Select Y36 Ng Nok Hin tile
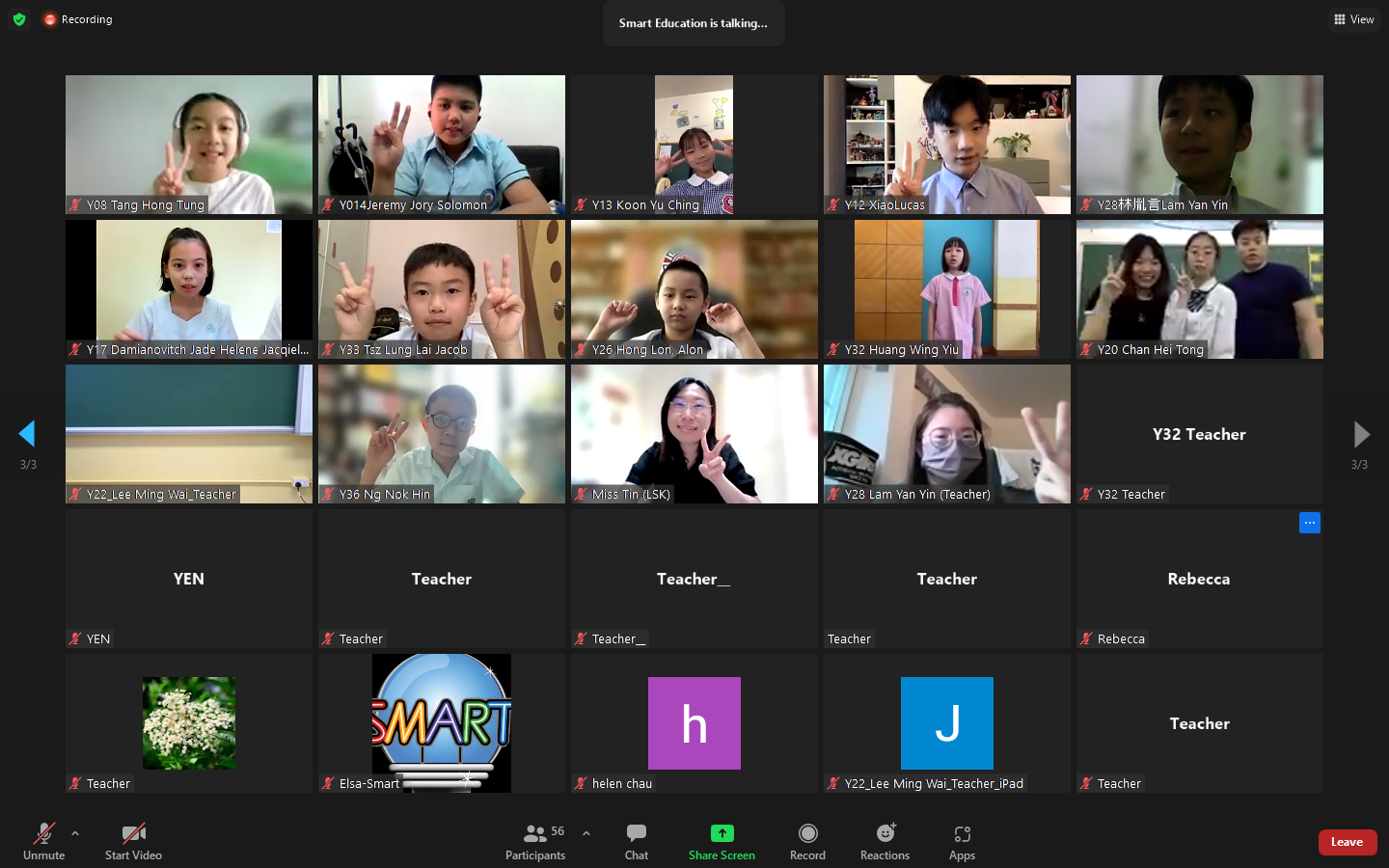 tap(442, 434)
